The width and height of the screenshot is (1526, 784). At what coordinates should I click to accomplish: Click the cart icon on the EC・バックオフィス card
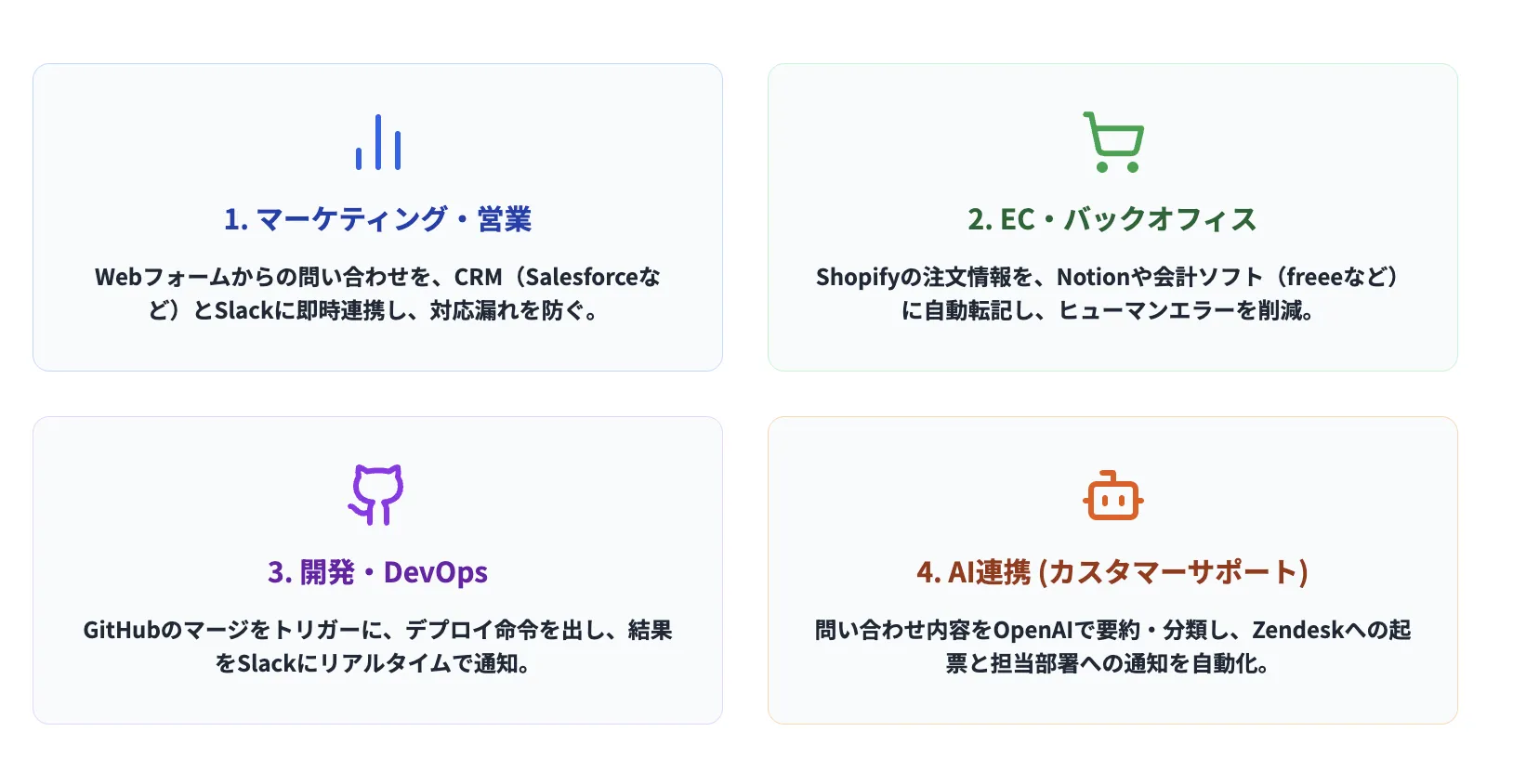(1112, 142)
